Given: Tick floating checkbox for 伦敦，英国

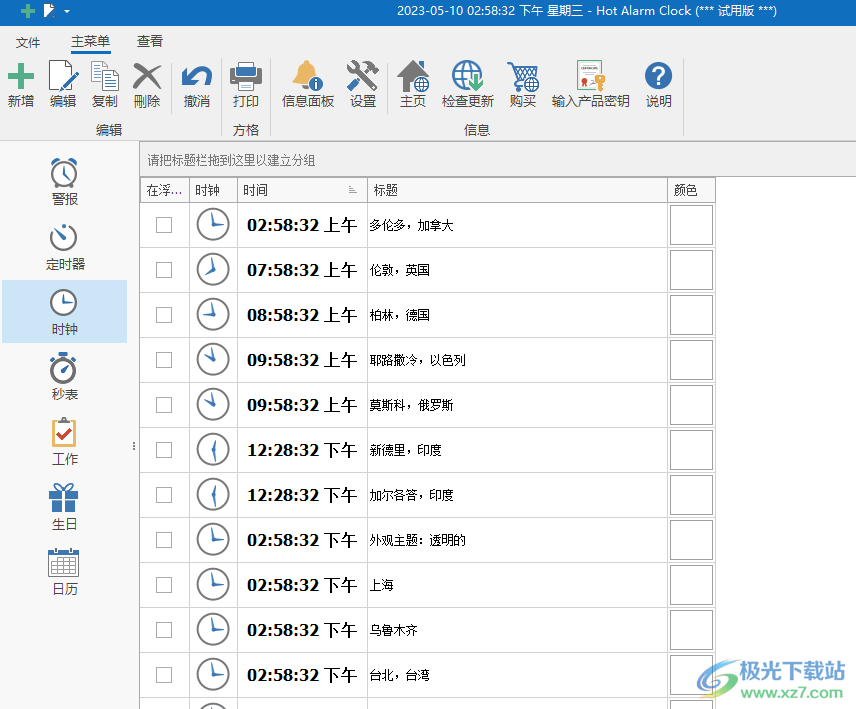Looking at the screenshot, I should tap(164, 270).
